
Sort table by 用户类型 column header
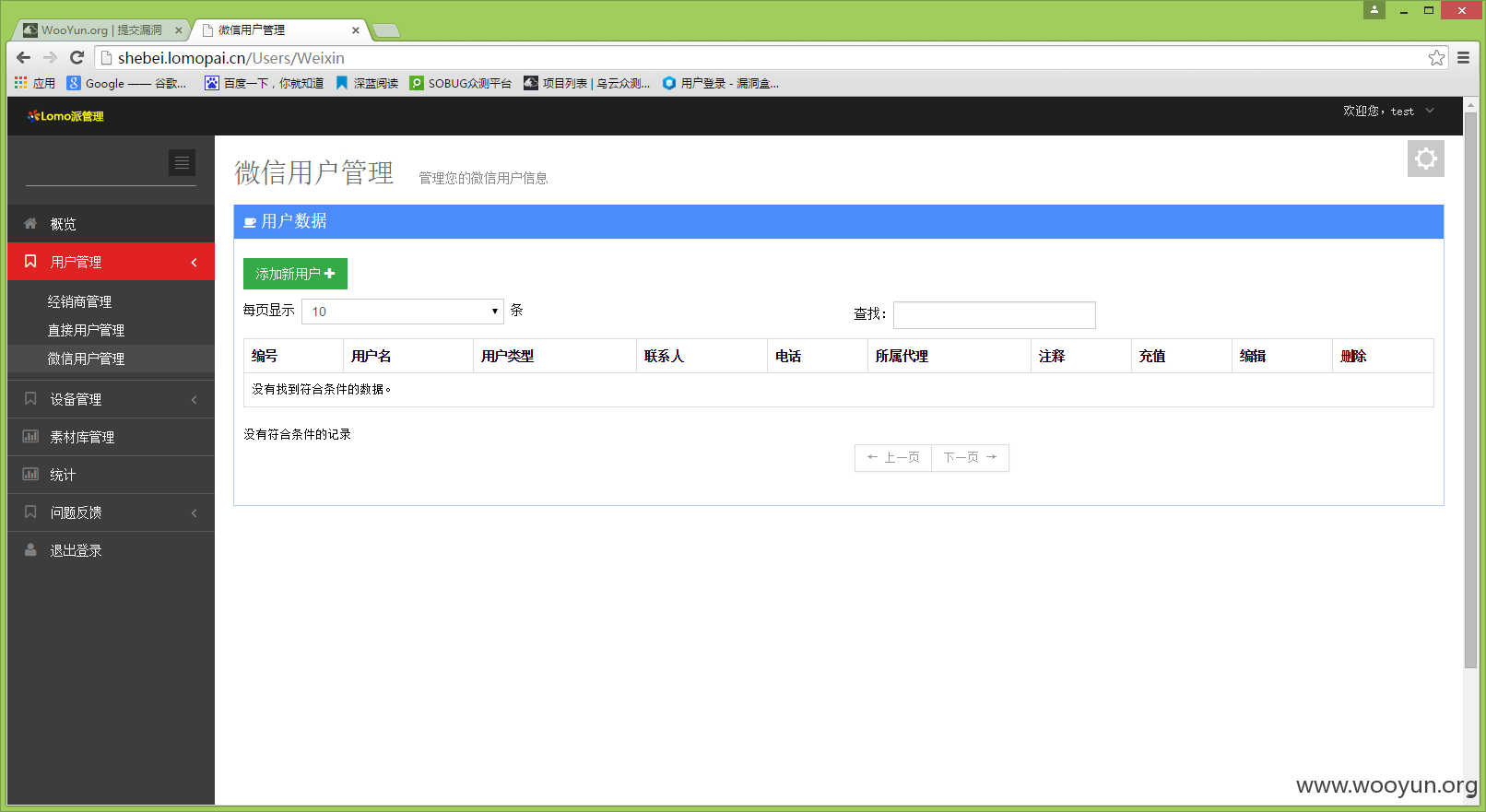(555, 356)
